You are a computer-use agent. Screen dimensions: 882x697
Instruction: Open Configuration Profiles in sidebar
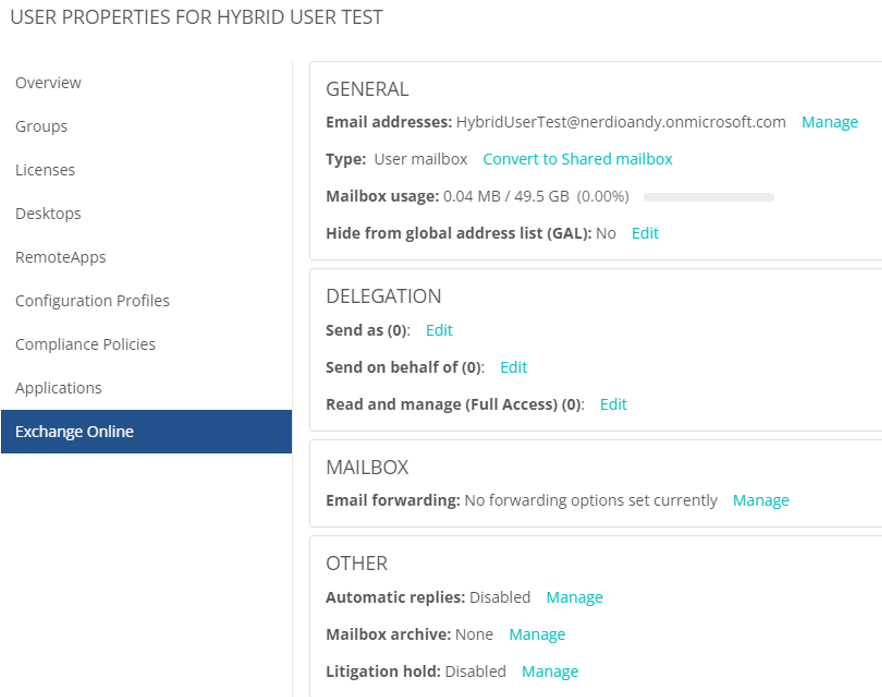(x=92, y=300)
